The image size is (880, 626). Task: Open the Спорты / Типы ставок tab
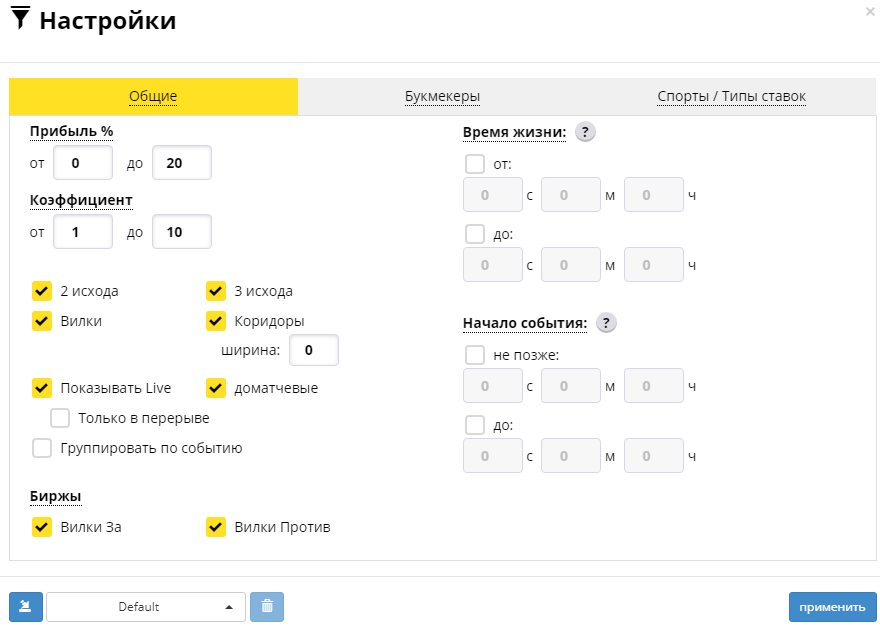[x=731, y=97]
